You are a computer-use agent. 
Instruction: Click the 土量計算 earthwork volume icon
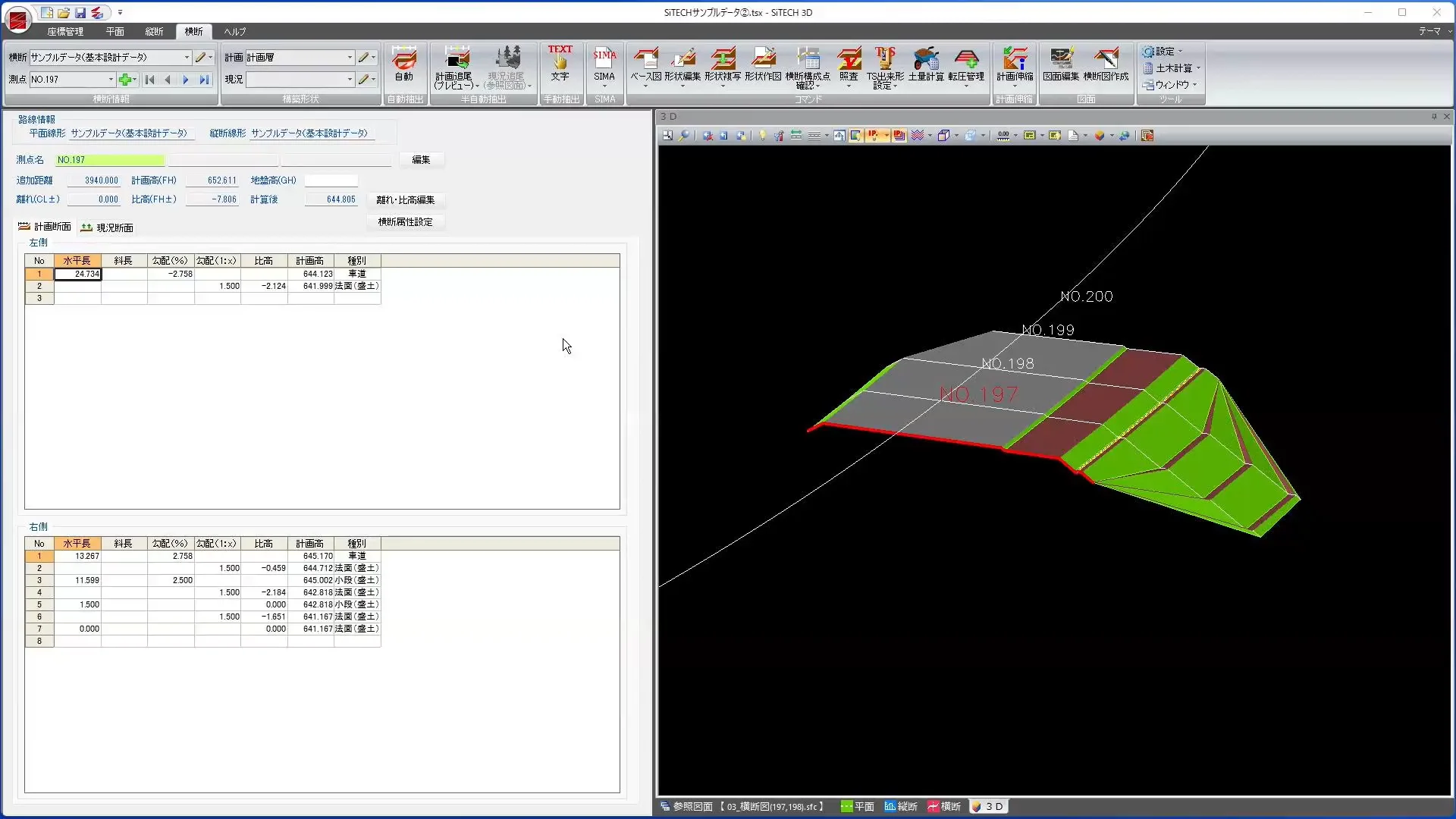(926, 64)
